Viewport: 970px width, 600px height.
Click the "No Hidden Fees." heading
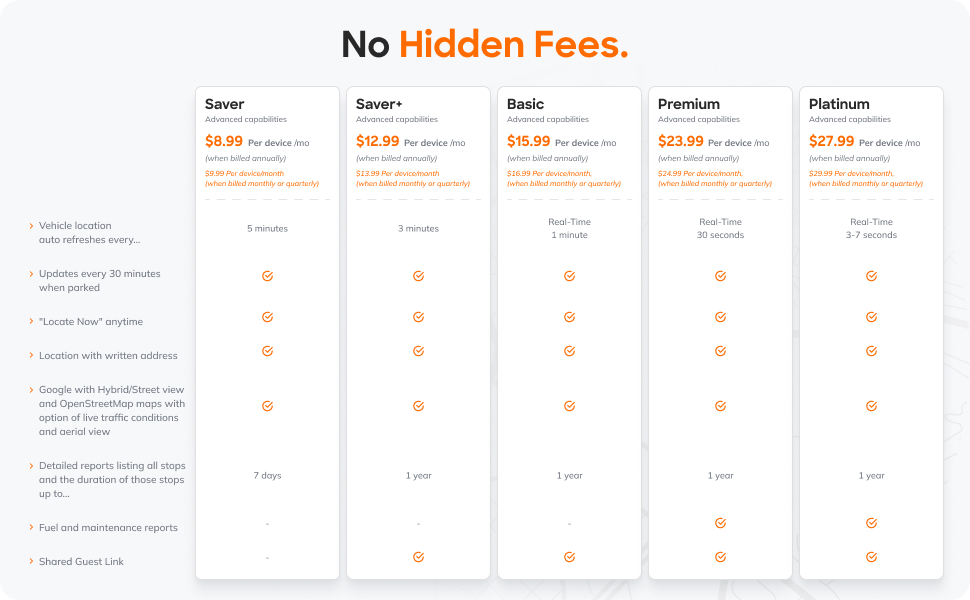[485, 45]
